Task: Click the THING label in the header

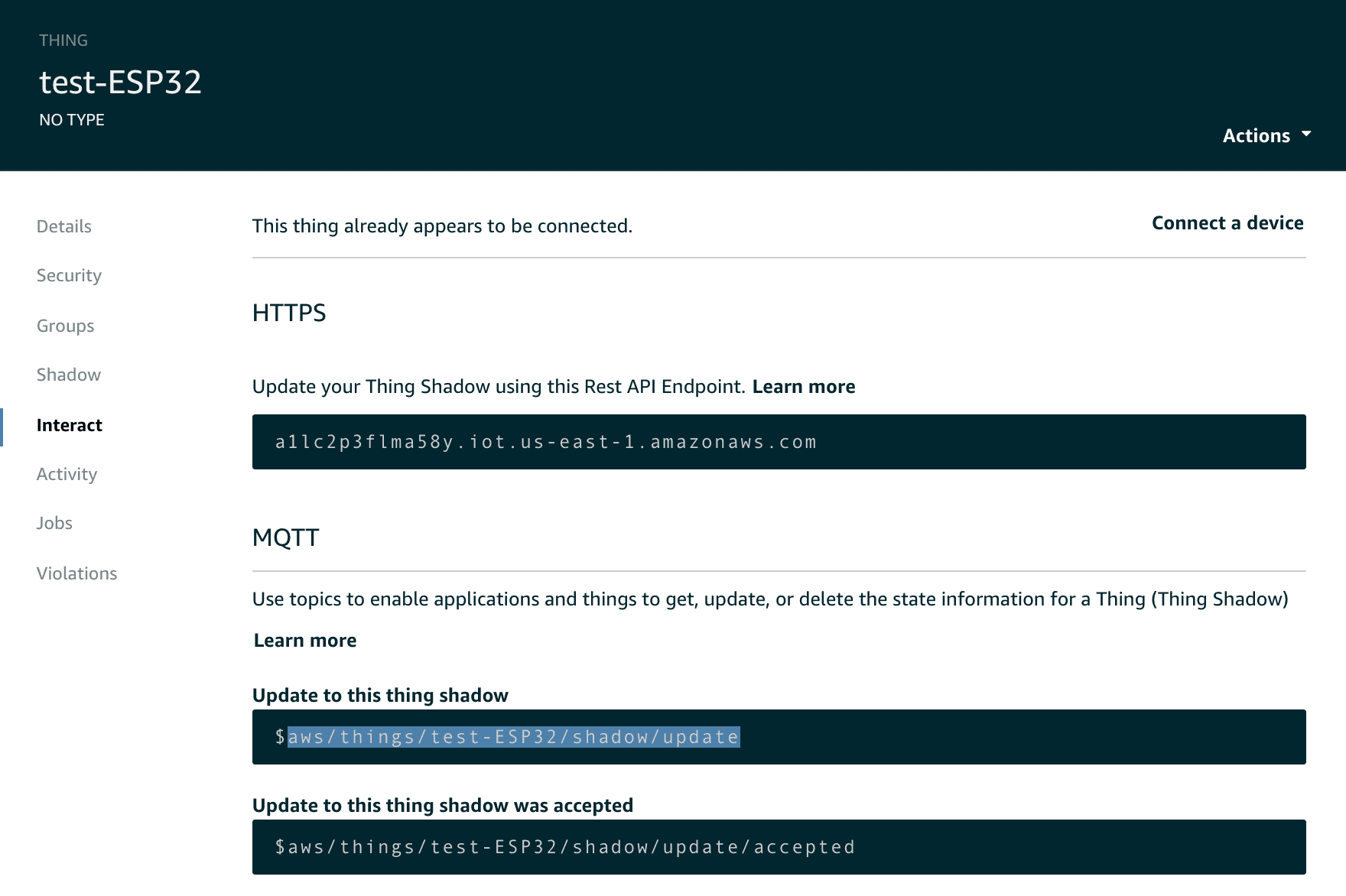Action: click(63, 40)
